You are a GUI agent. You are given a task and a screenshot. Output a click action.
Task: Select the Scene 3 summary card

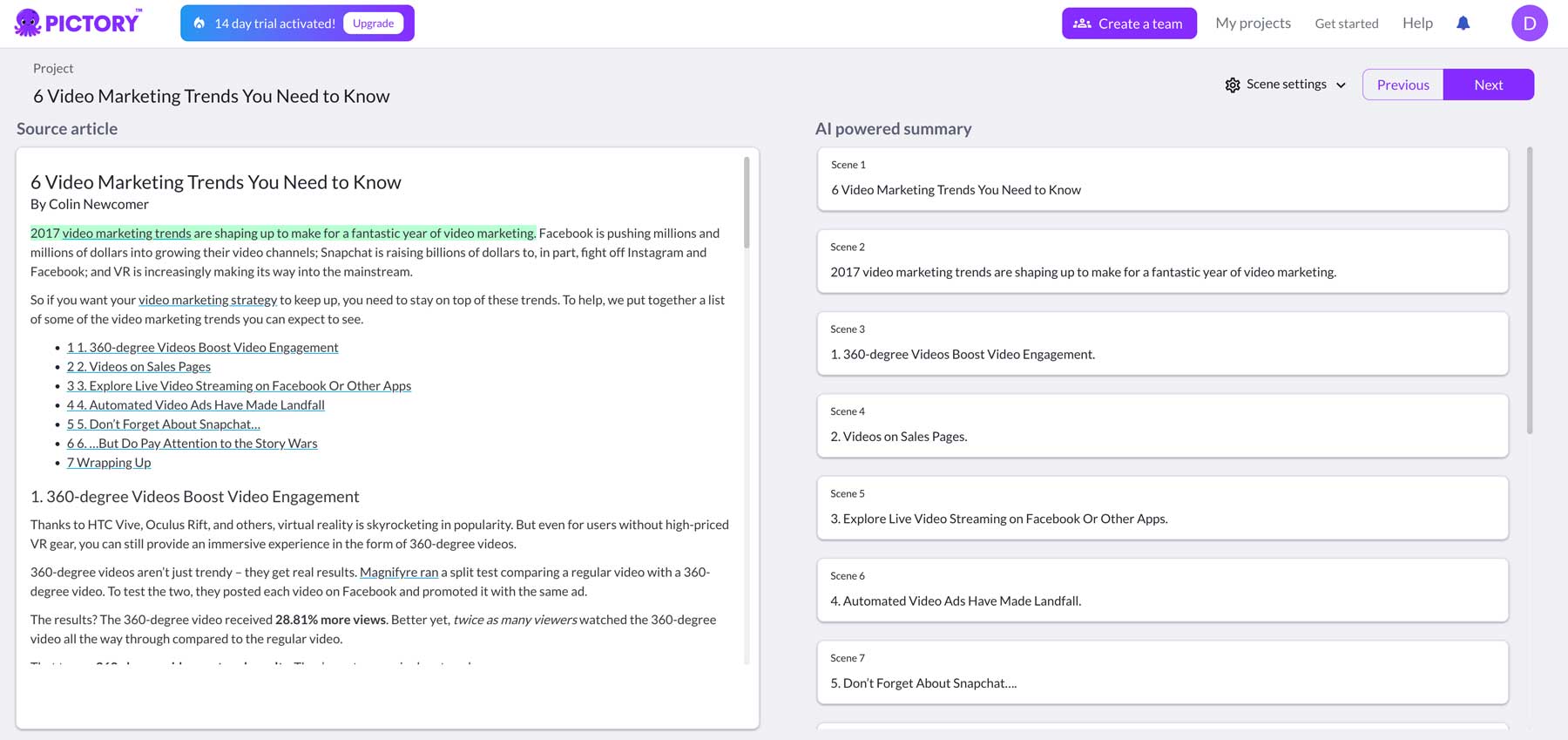pyautogui.click(x=1162, y=343)
